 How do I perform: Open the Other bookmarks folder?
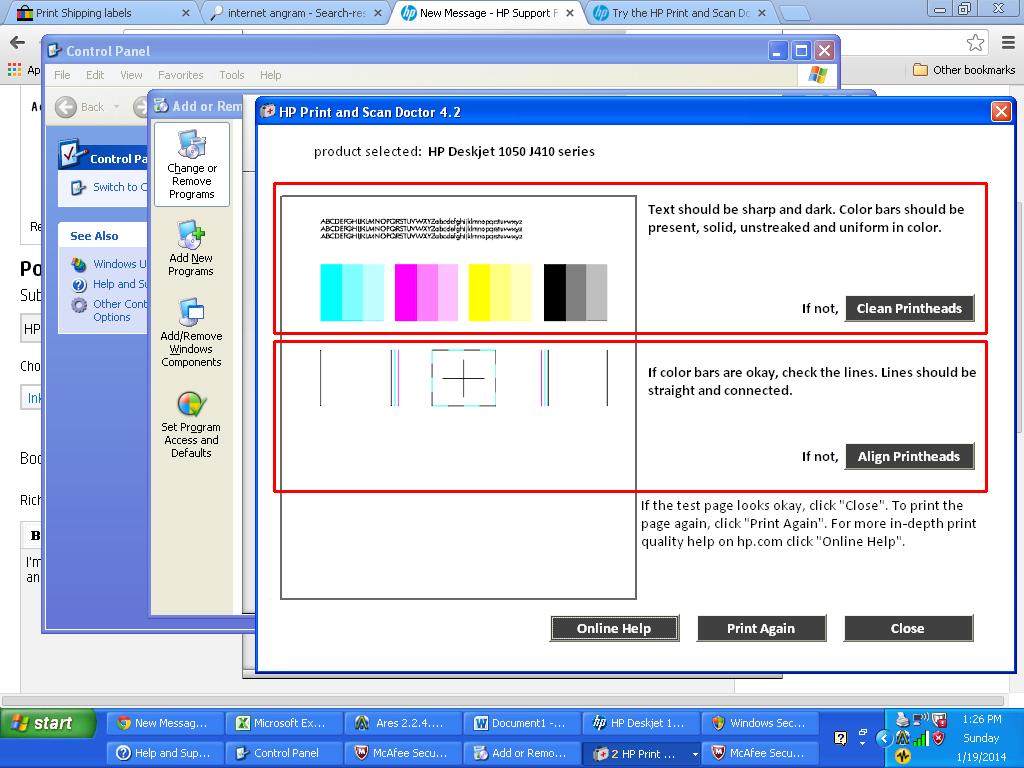[964, 70]
